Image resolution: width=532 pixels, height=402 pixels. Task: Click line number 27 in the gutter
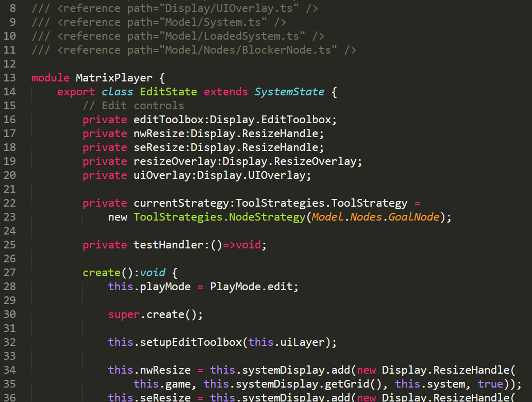point(10,273)
